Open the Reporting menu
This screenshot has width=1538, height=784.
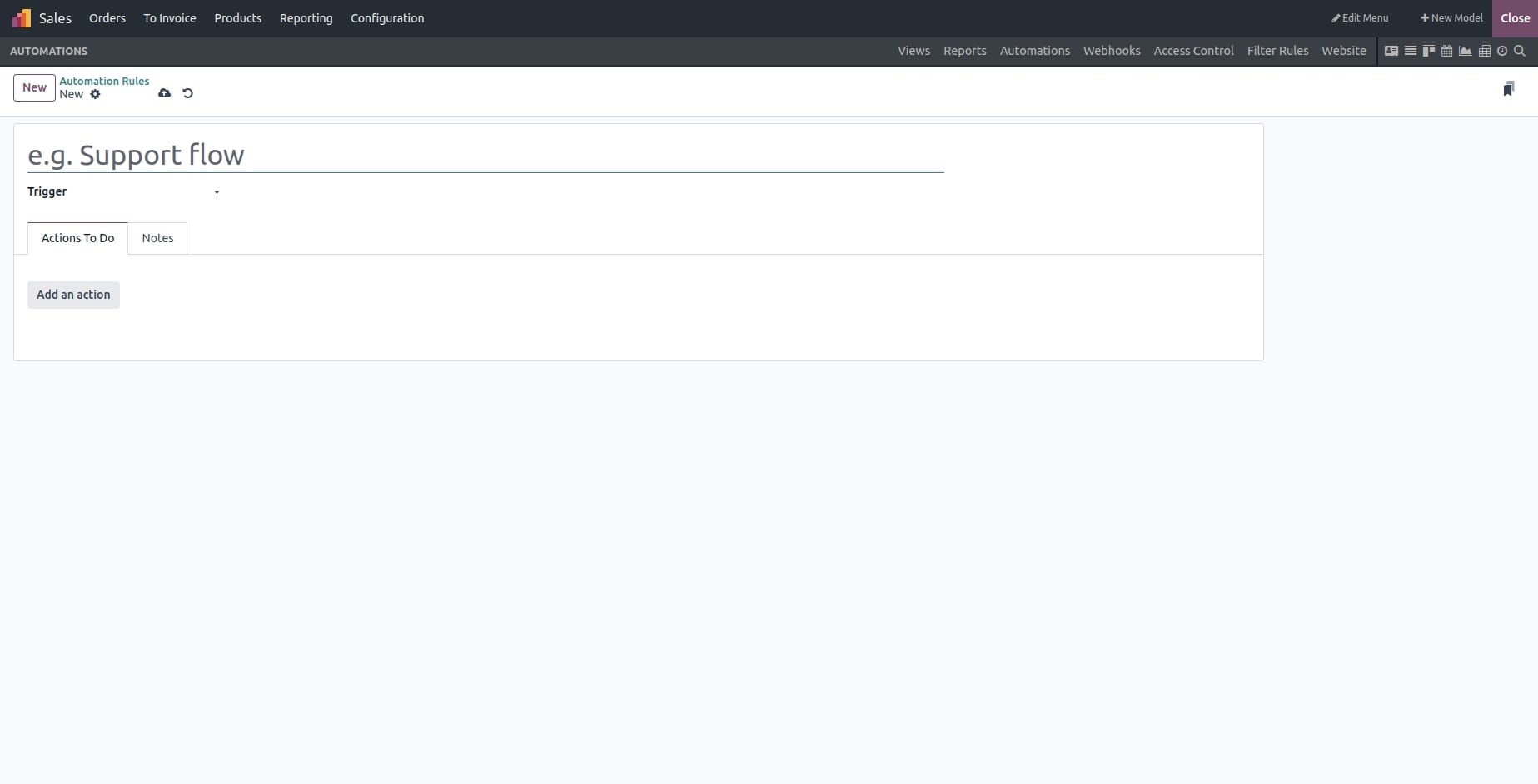[x=306, y=18]
